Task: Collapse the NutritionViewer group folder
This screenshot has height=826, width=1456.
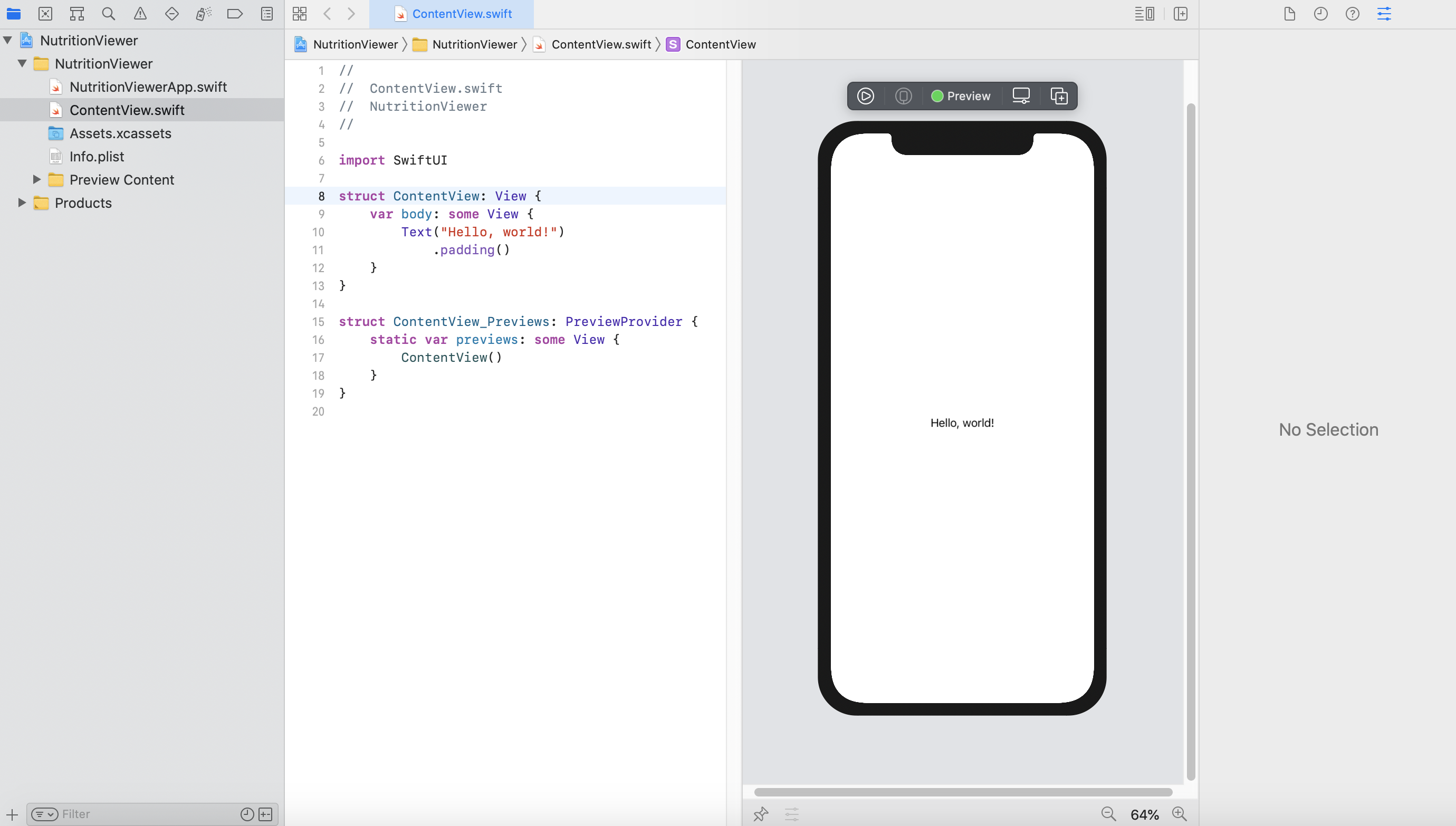Action: pos(22,63)
